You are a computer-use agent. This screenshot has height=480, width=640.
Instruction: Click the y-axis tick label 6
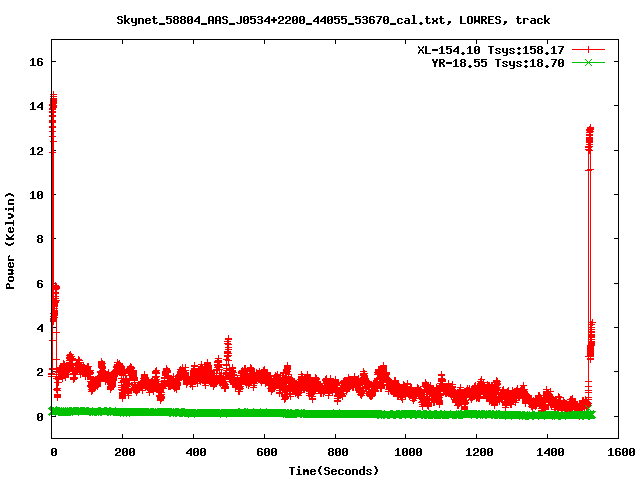pyautogui.click(x=40, y=284)
